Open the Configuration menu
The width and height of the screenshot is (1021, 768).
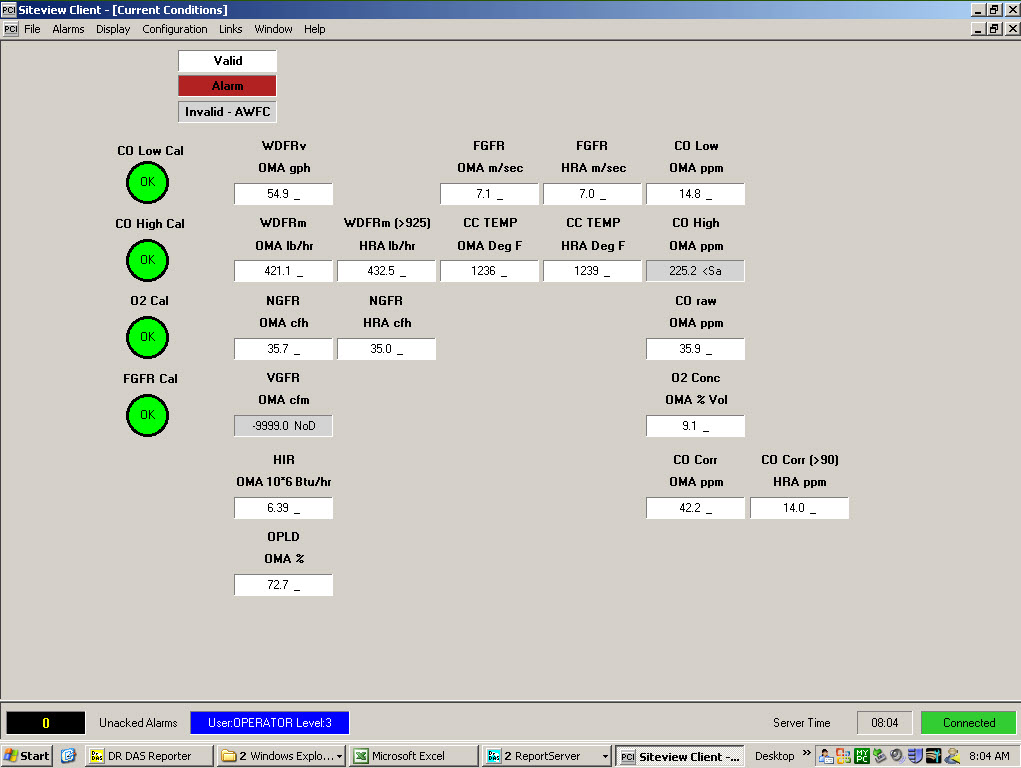tap(174, 29)
